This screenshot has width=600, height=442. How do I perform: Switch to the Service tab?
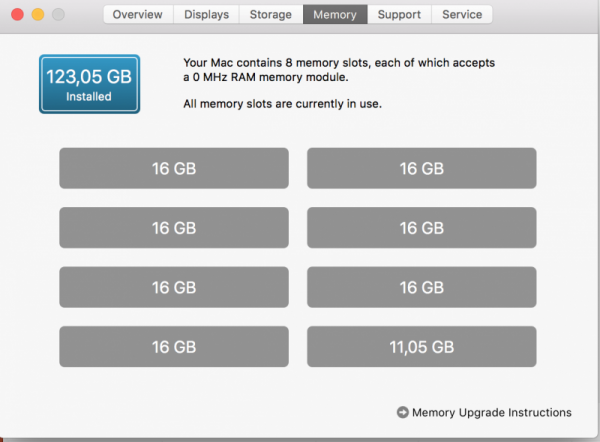(462, 15)
